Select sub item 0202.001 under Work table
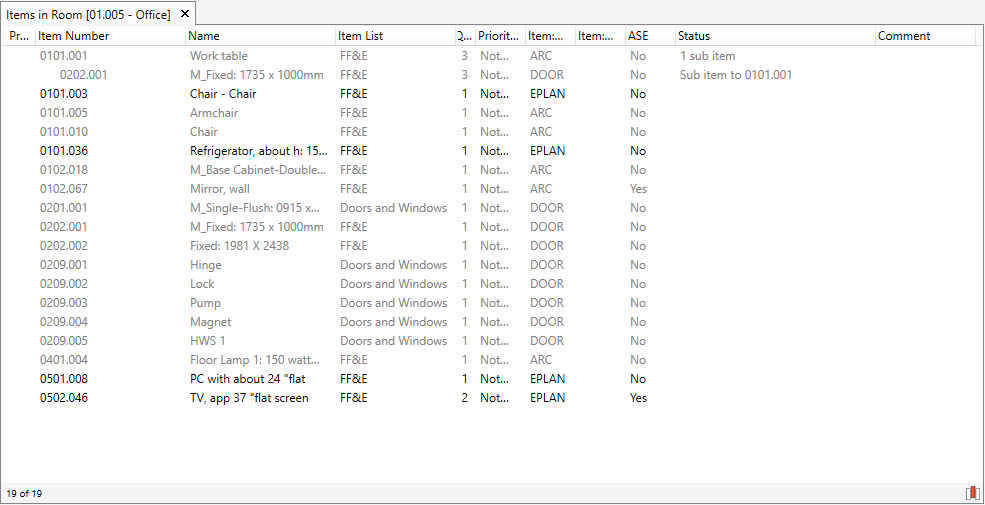This screenshot has height=505, width=985. [84, 75]
